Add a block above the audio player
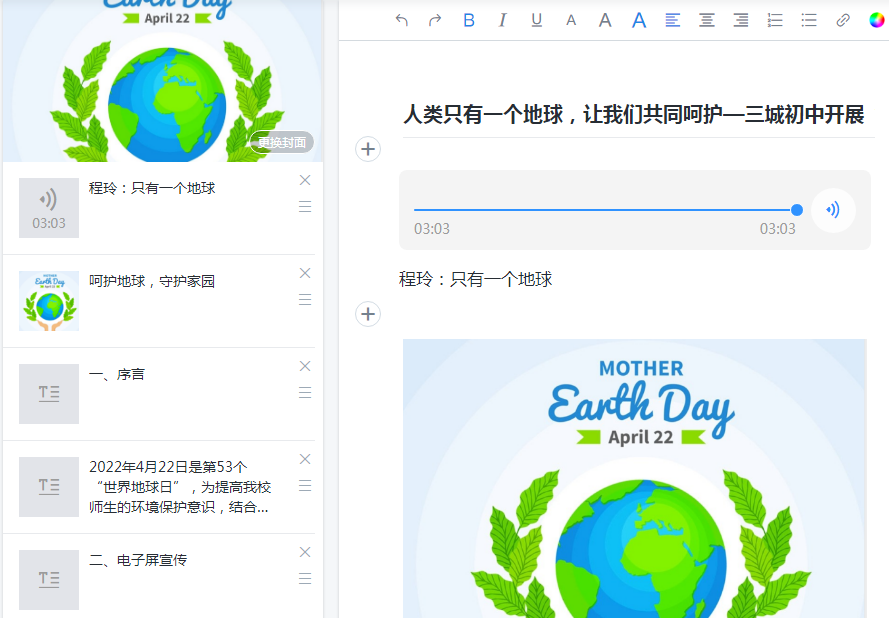 pyautogui.click(x=368, y=149)
